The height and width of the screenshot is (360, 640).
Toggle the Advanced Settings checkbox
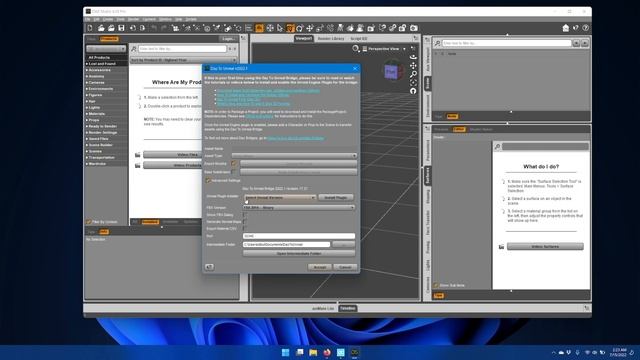coord(208,180)
